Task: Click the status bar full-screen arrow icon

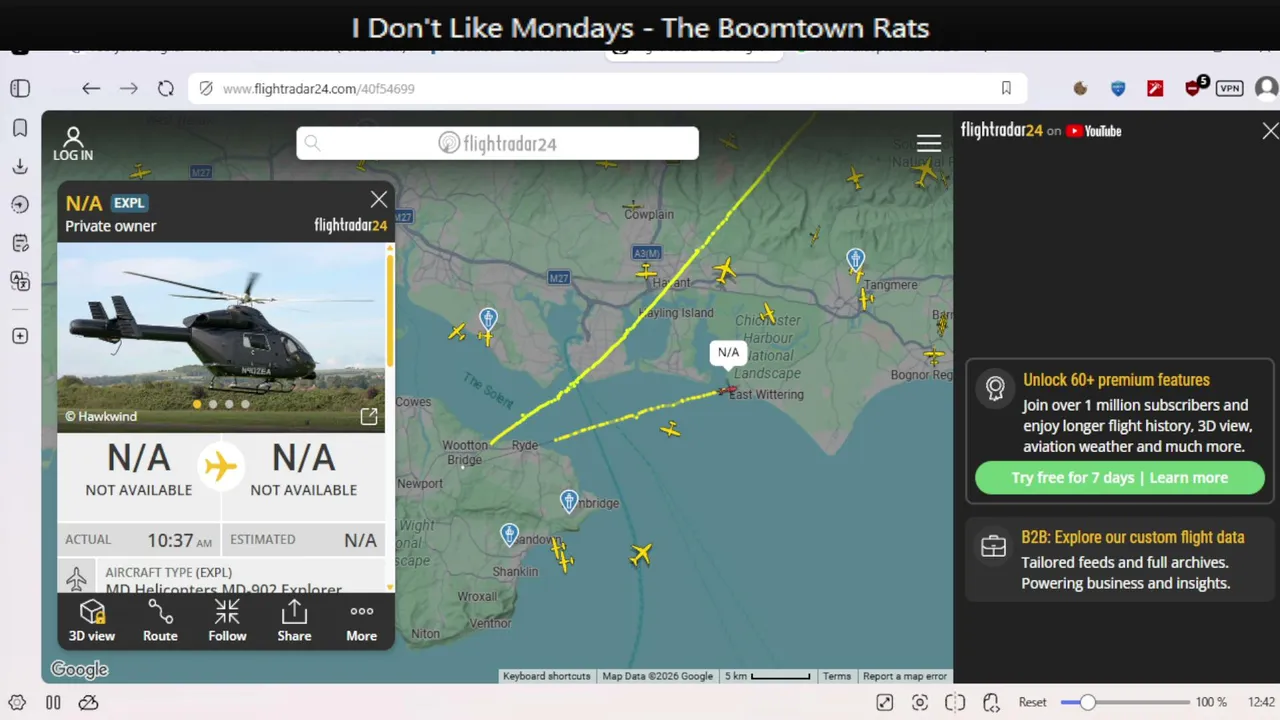Action: click(x=884, y=702)
